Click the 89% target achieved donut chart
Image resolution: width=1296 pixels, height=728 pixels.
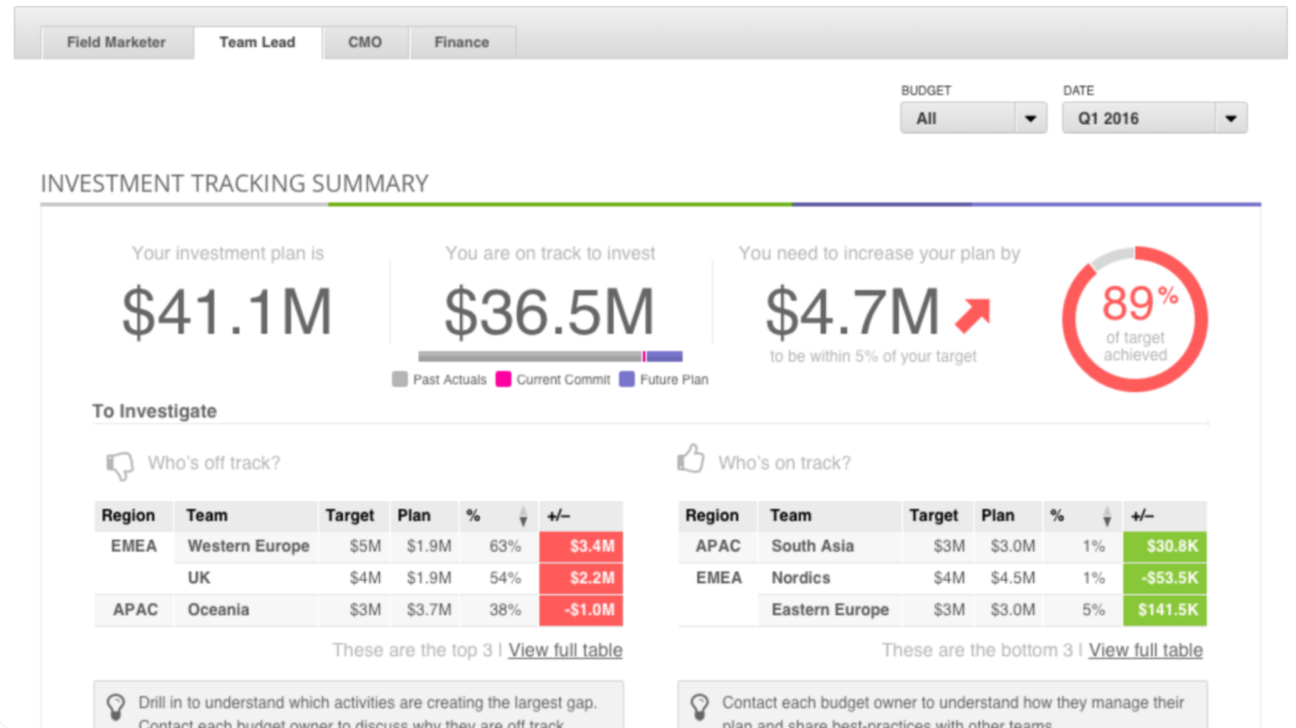pos(1134,317)
